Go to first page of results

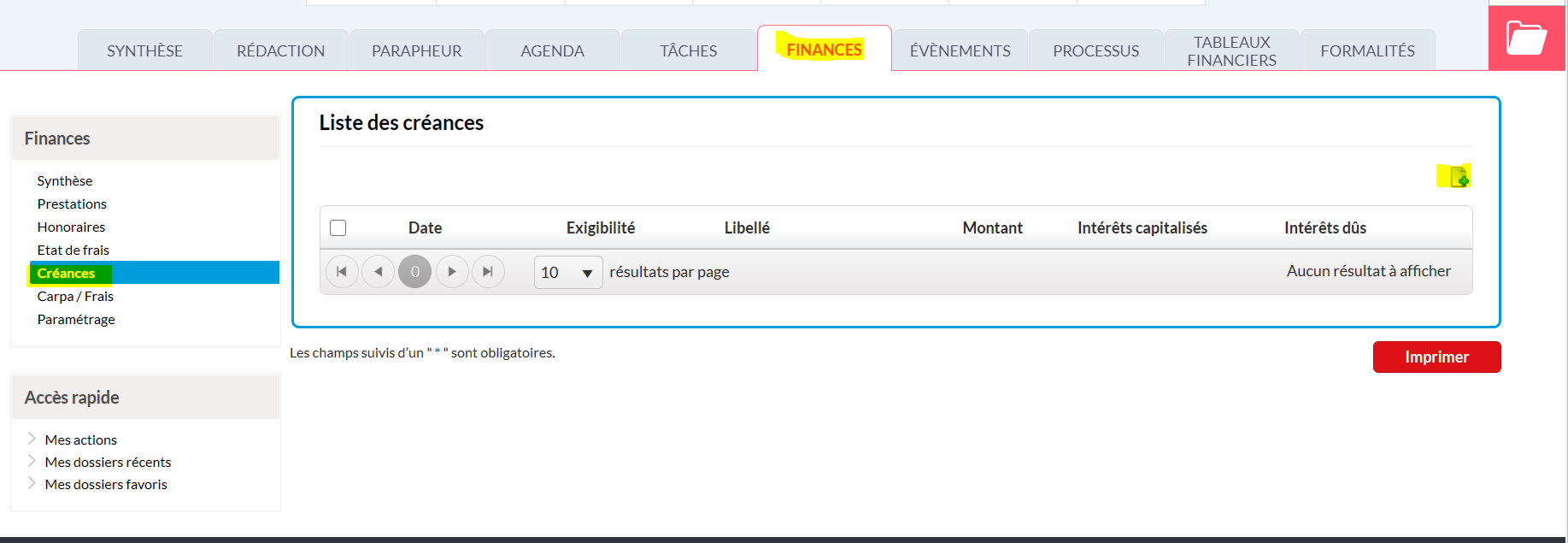tap(342, 272)
